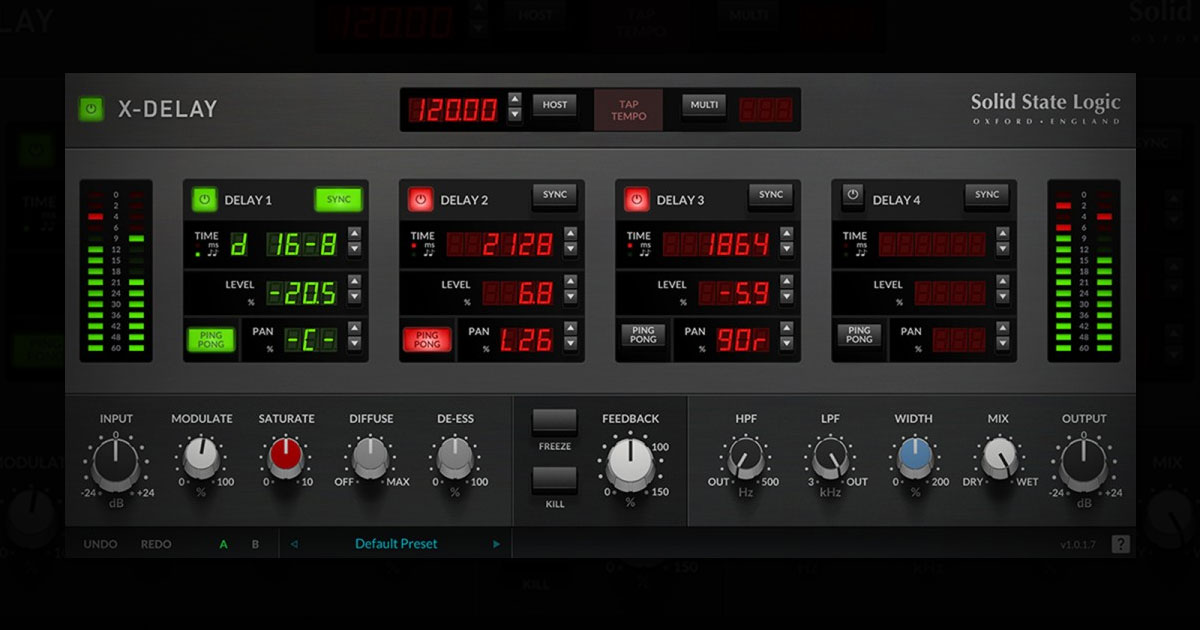Enable Ping Pong on Delay 3
1200x630 pixels.
[643, 335]
